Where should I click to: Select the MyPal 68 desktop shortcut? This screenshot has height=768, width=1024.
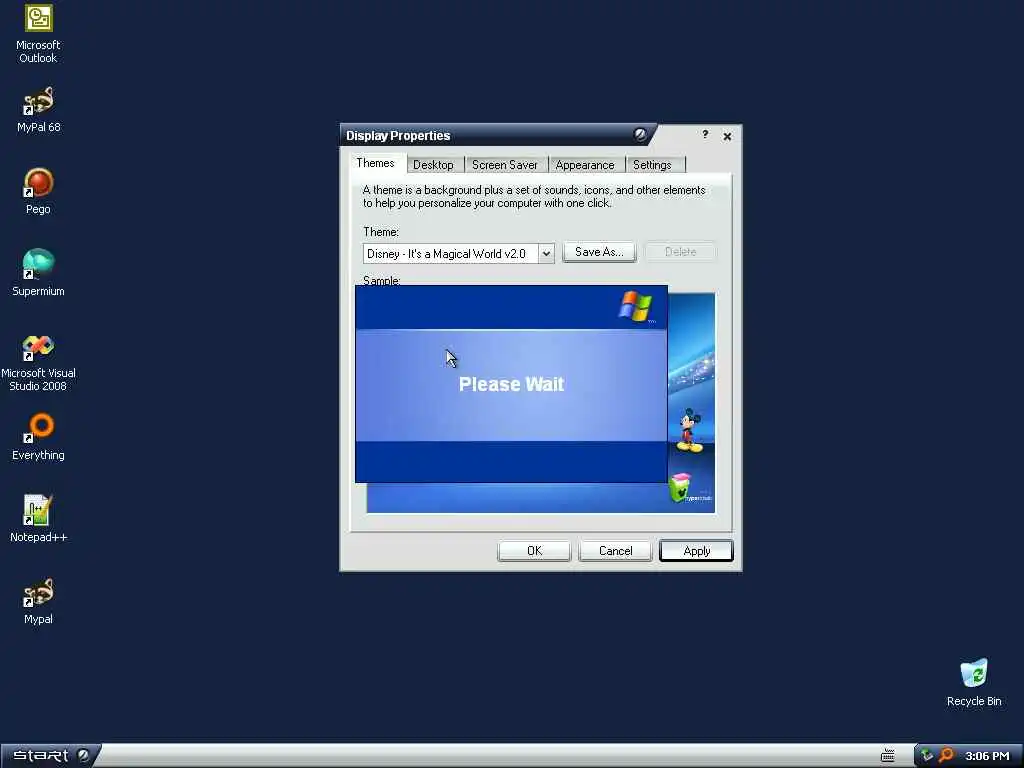38,110
